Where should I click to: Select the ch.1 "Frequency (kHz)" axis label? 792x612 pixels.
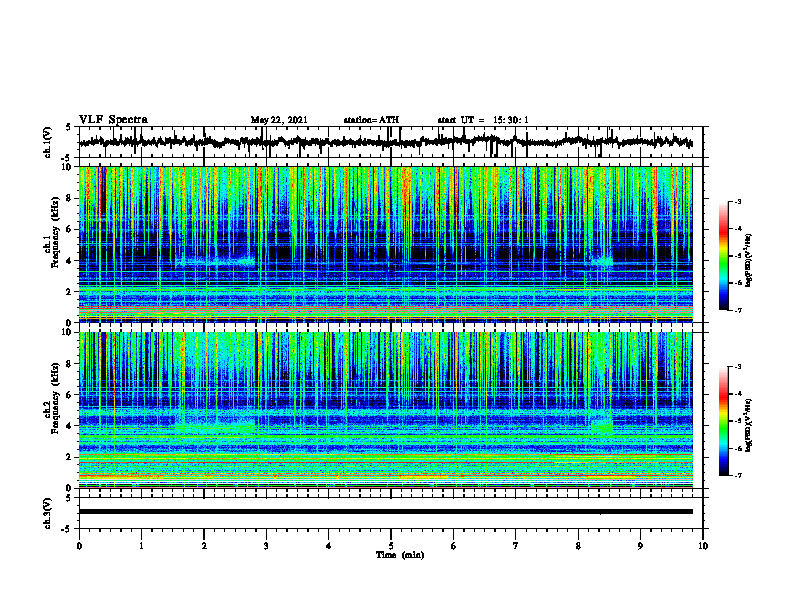click(x=55, y=232)
